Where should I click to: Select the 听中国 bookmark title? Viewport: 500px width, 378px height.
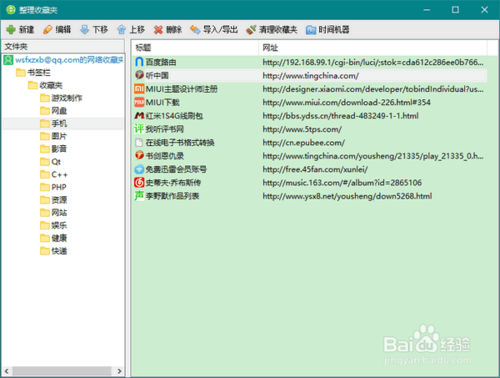pos(157,75)
